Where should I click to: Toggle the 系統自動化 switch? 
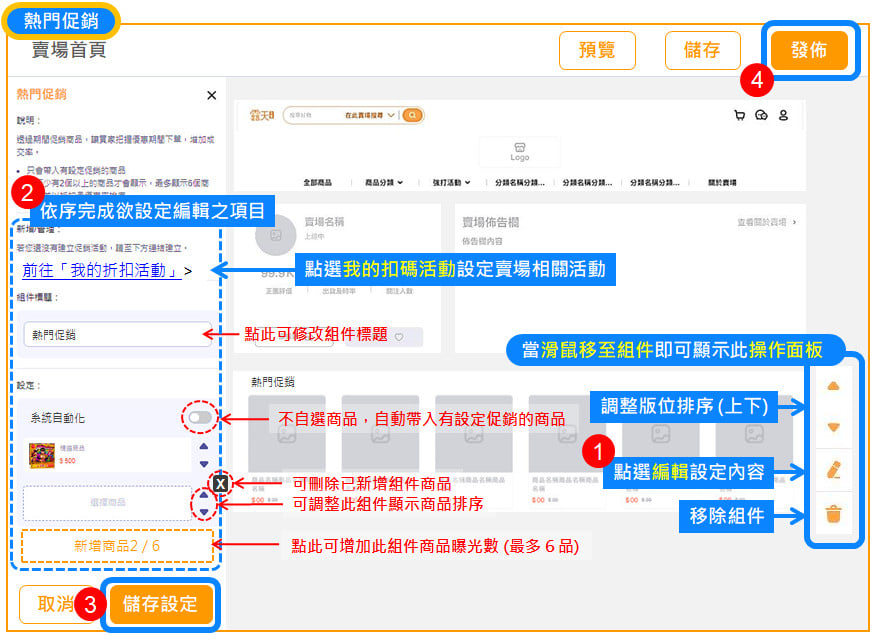(x=200, y=417)
